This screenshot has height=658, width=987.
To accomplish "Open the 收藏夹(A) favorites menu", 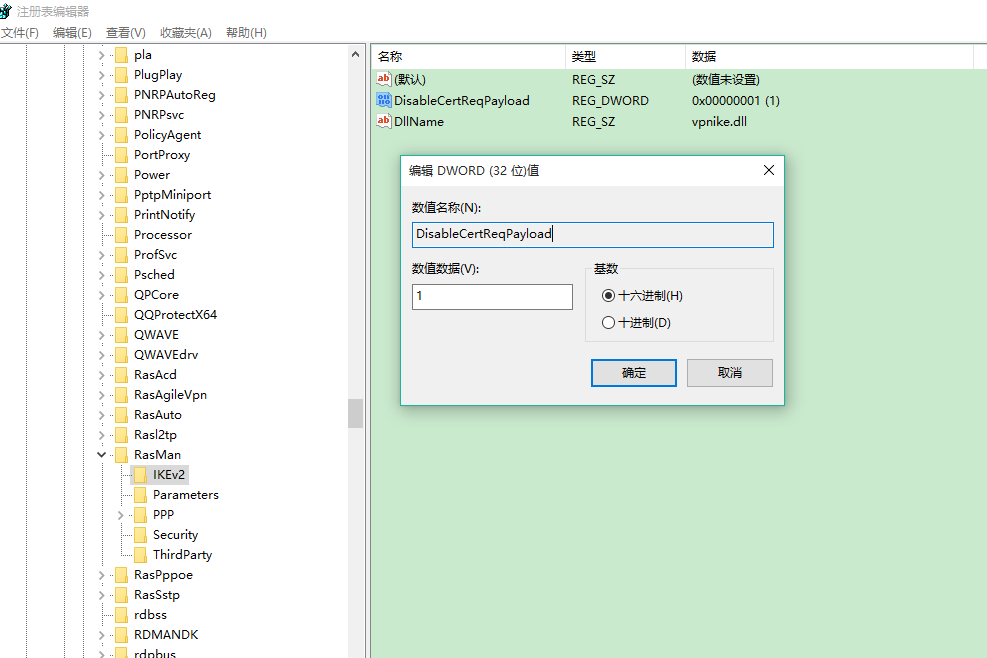I will [186, 33].
